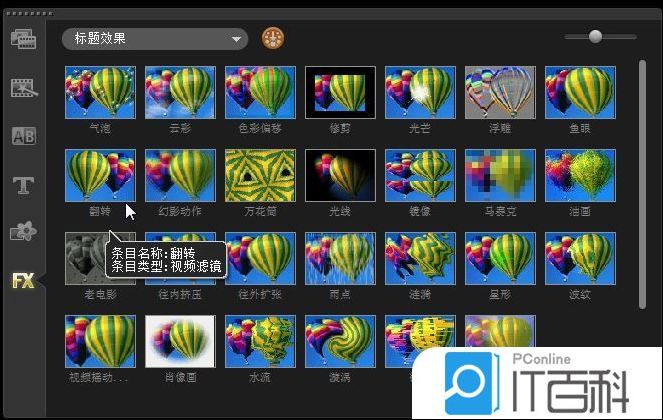The width and height of the screenshot is (663, 420).
Task: Select the 万花筒 filter thumbnail
Action: [x=260, y=175]
